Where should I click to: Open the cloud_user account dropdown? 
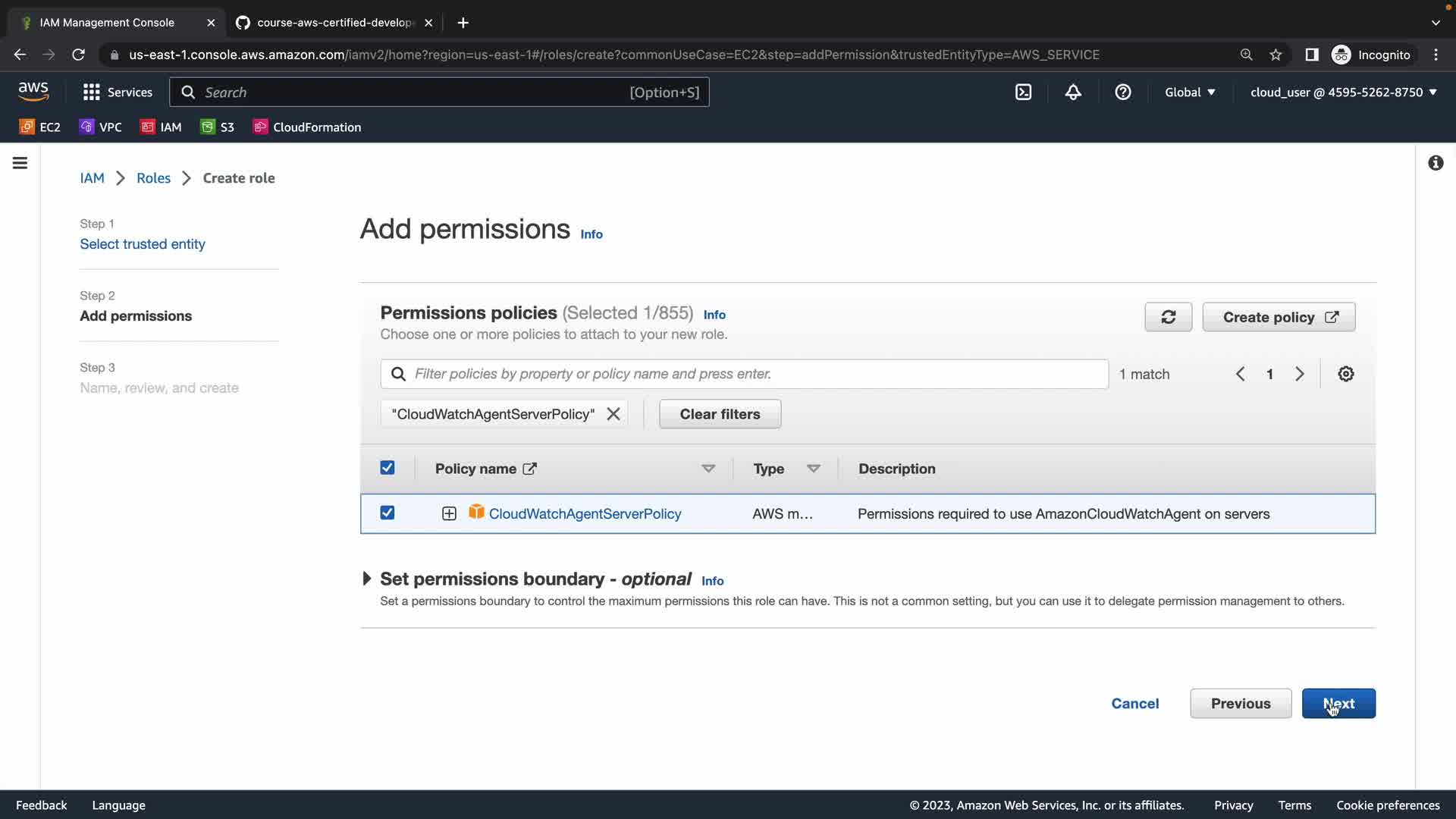coord(1343,92)
